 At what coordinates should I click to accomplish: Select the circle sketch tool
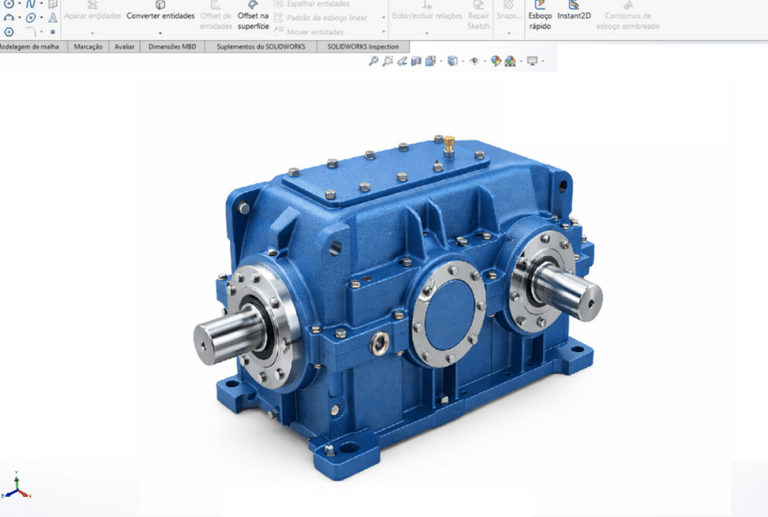click(9, 4)
